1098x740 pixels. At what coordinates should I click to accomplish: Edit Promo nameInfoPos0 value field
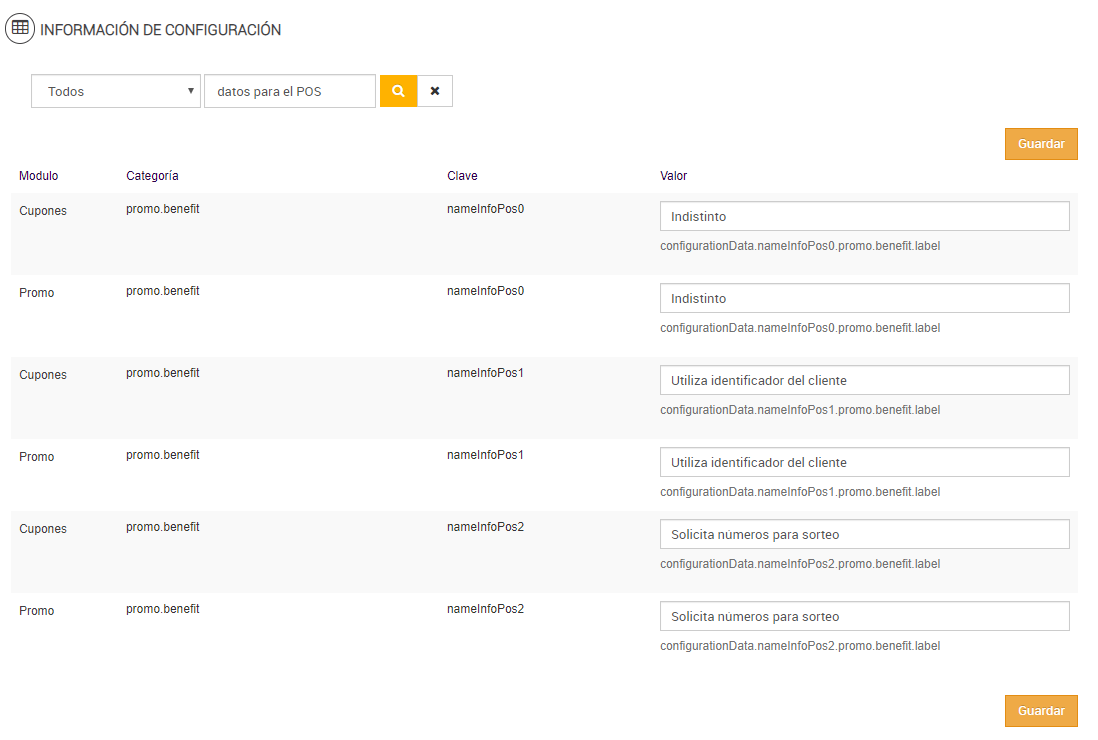point(864,299)
